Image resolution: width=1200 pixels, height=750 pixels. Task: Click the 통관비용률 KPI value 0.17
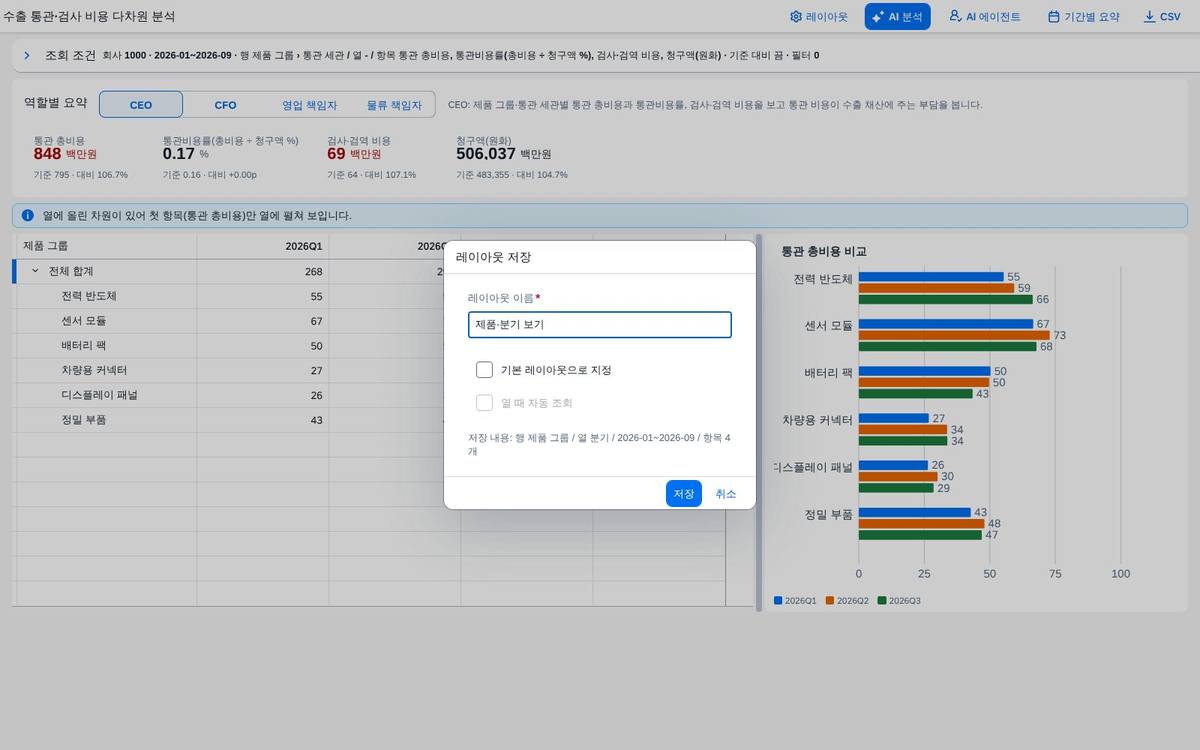(x=179, y=154)
